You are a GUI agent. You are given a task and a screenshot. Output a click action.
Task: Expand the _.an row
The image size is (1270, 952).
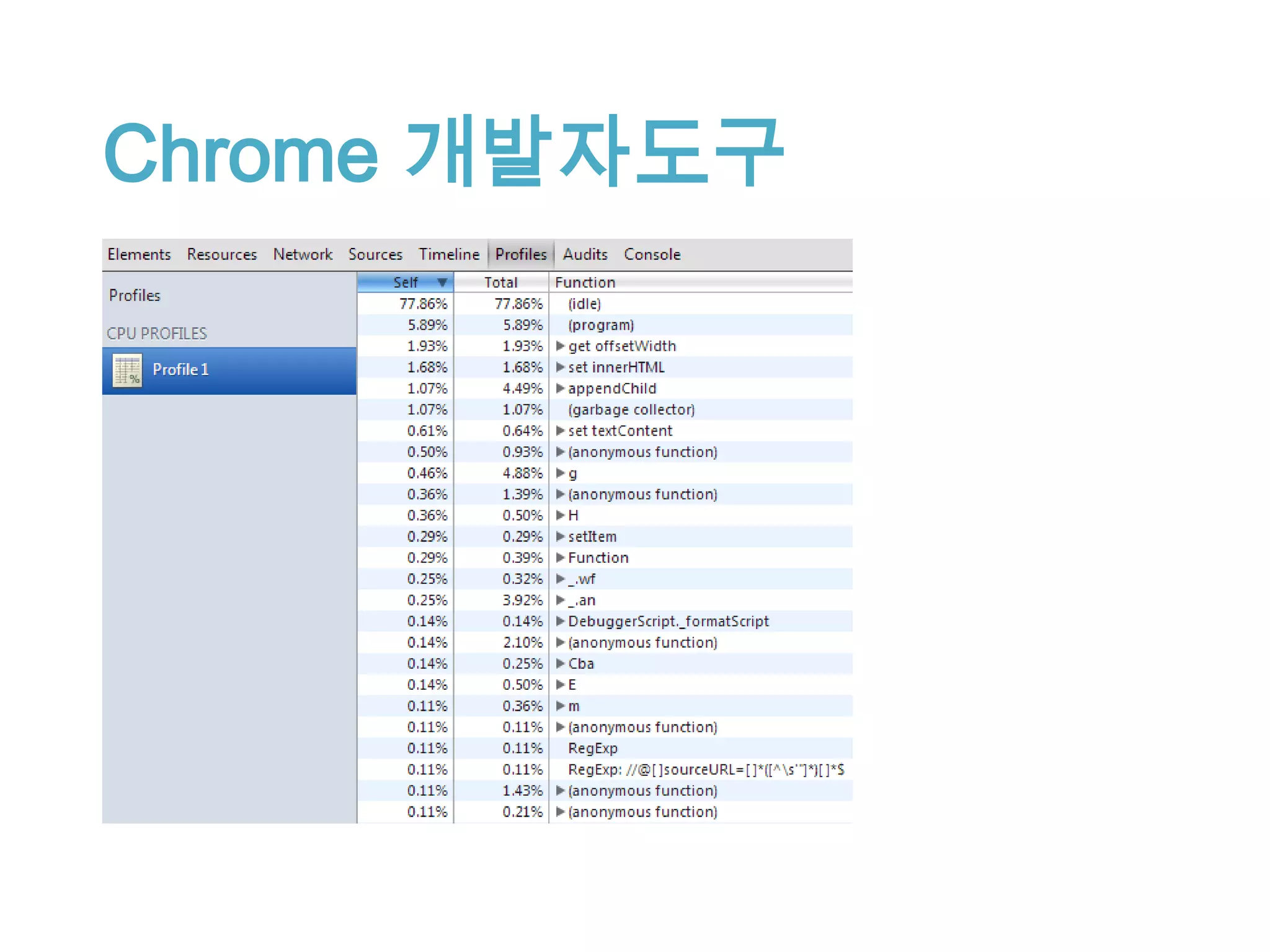pyautogui.click(x=560, y=600)
